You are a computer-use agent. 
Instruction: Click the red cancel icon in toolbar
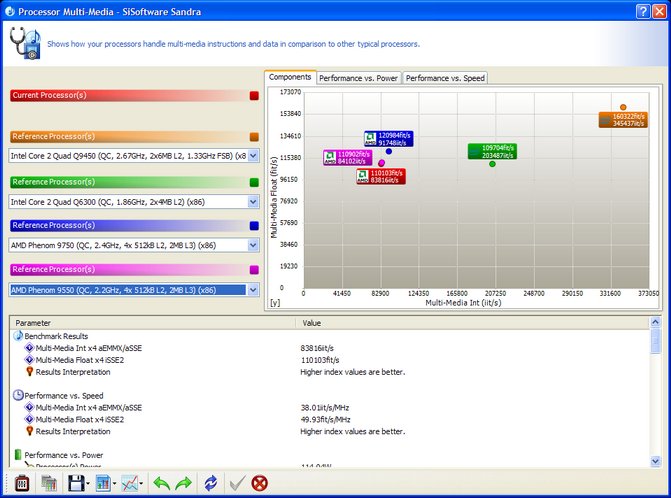click(260, 483)
